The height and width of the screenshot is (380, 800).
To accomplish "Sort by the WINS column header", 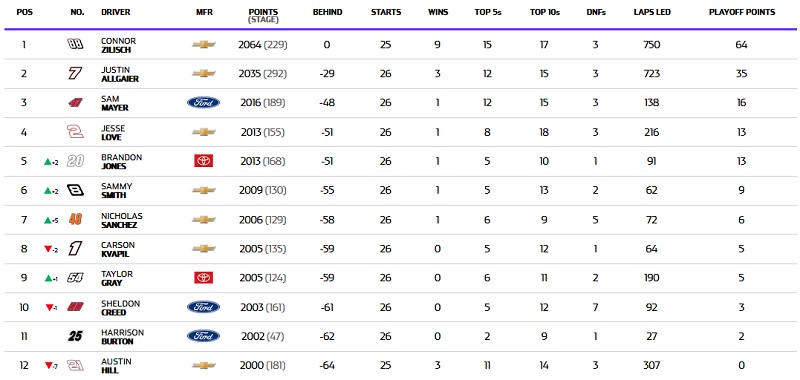I will tap(437, 12).
